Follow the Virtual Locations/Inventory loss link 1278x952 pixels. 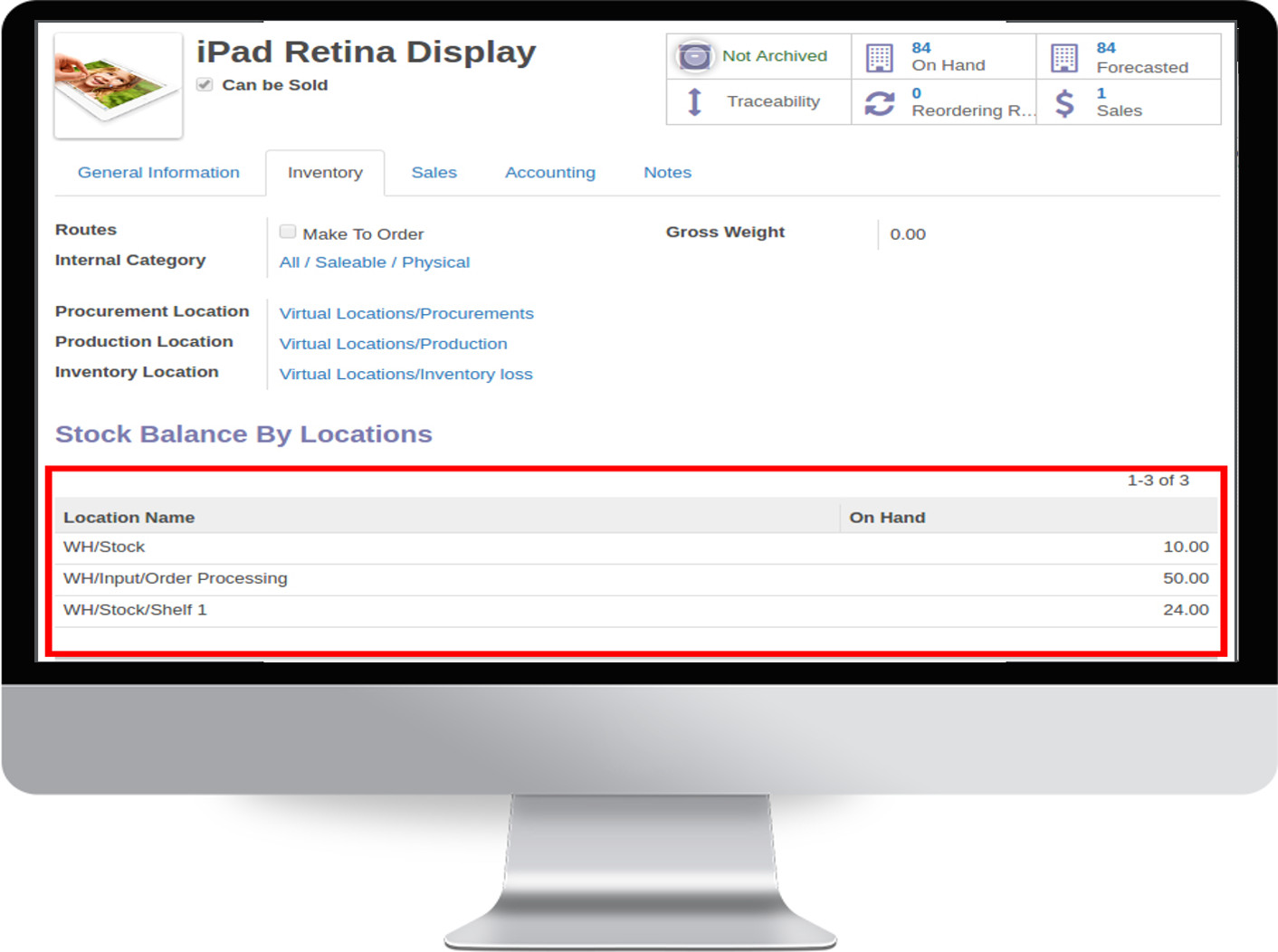(406, 374)
